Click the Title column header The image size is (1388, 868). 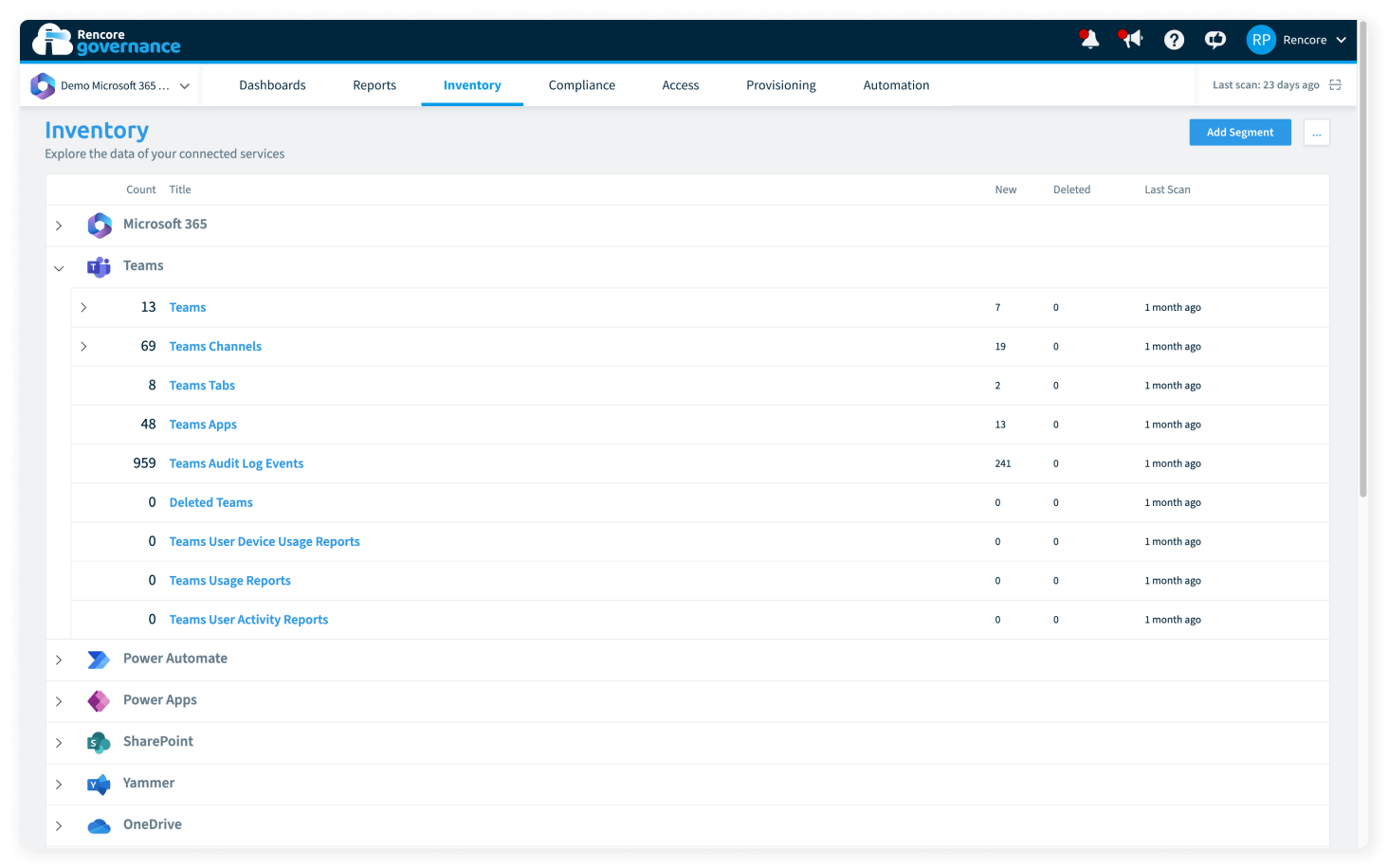tap(180, 190)
